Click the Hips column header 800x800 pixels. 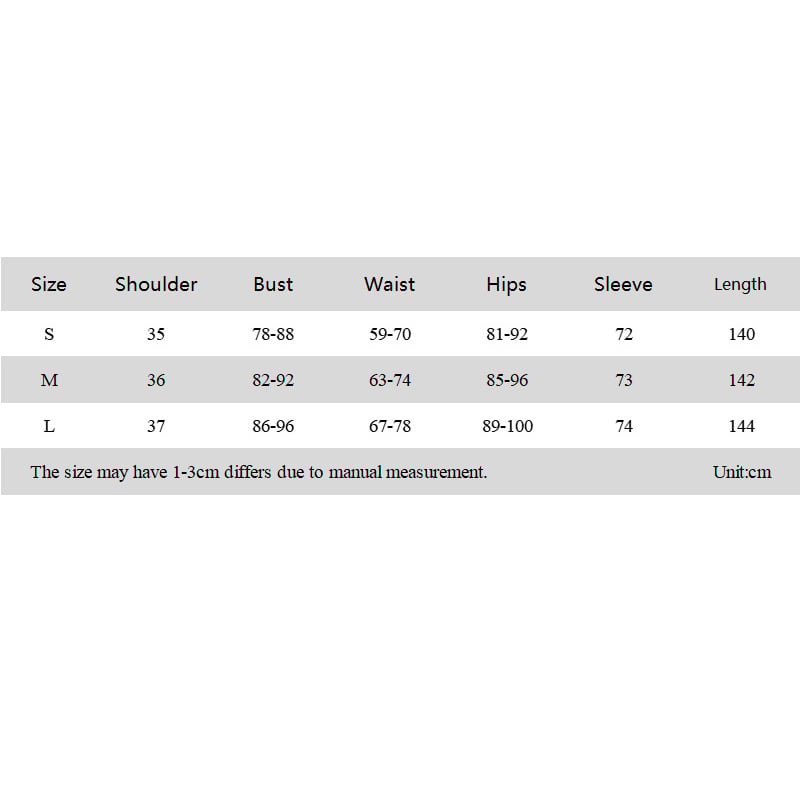tap(506, 285)
